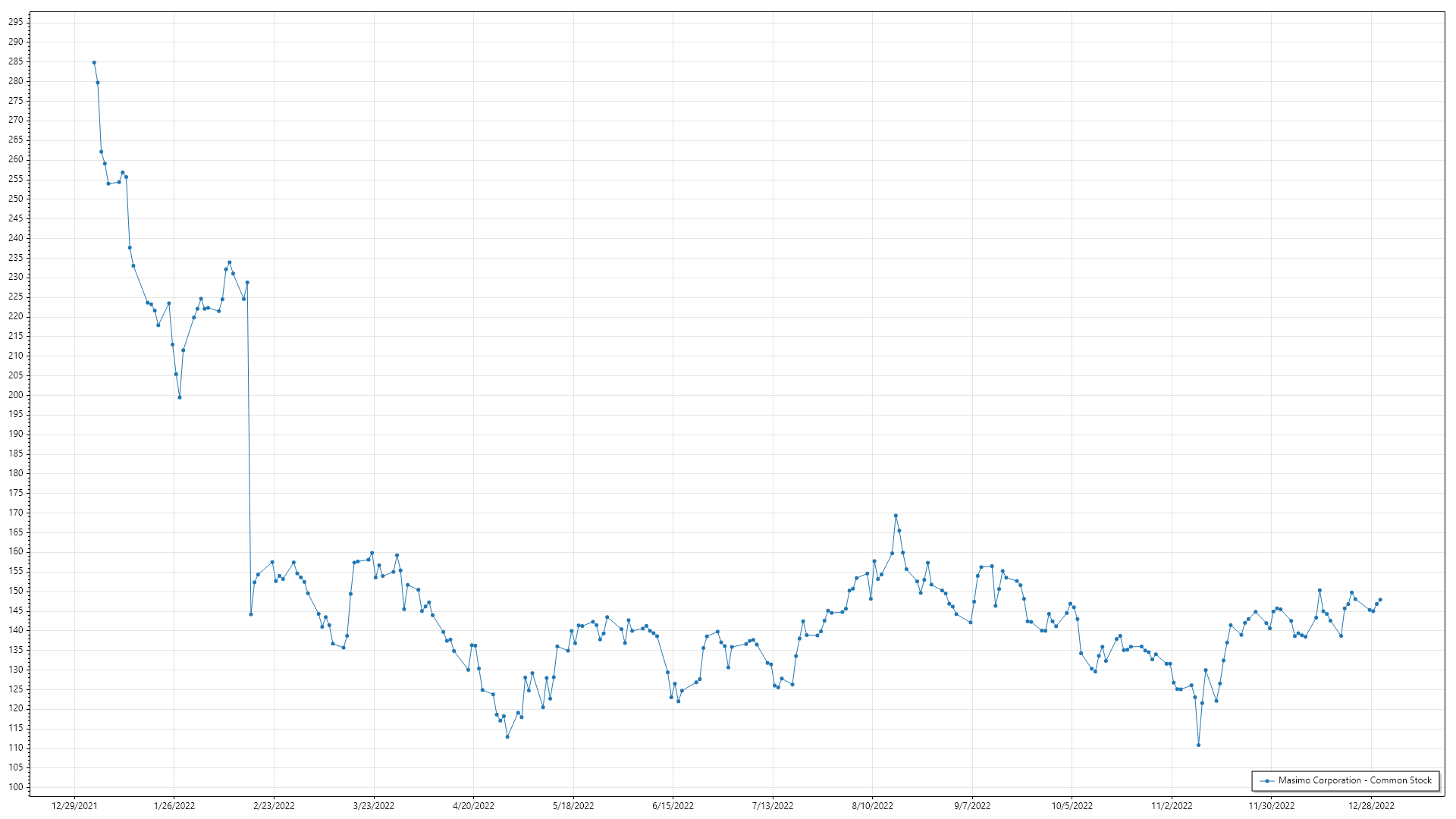Click the 150 y-axis value label
Image resolution: width=1456 pixels, height=819 pixels.
click(16, 591)
